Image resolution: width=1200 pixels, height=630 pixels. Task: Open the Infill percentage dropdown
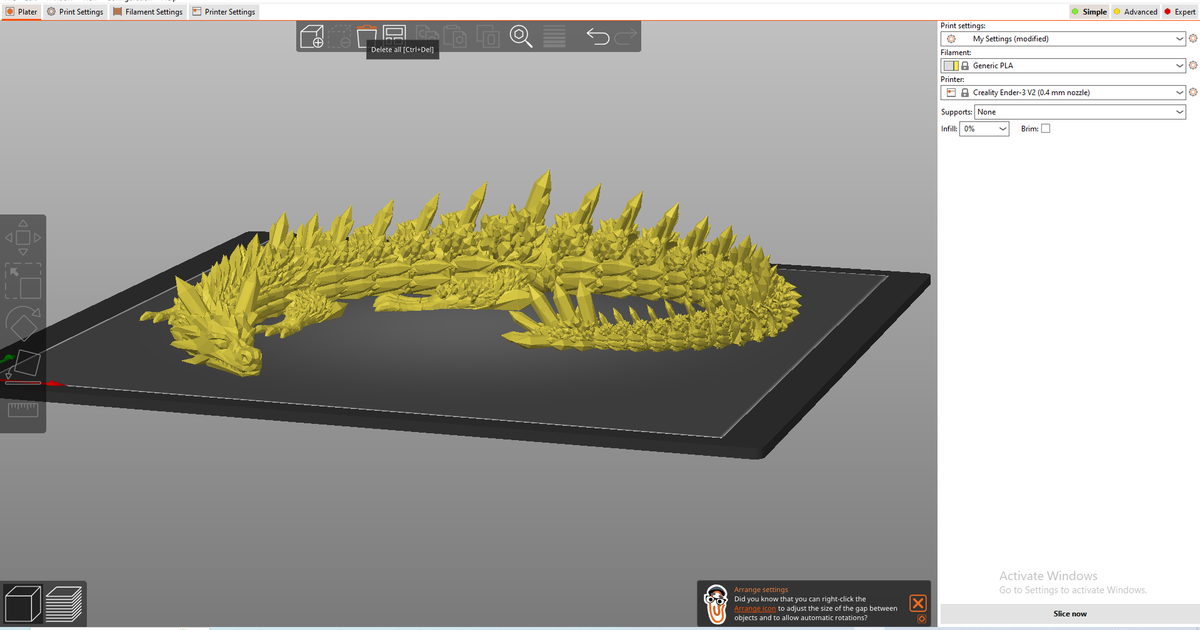[984, 128]
